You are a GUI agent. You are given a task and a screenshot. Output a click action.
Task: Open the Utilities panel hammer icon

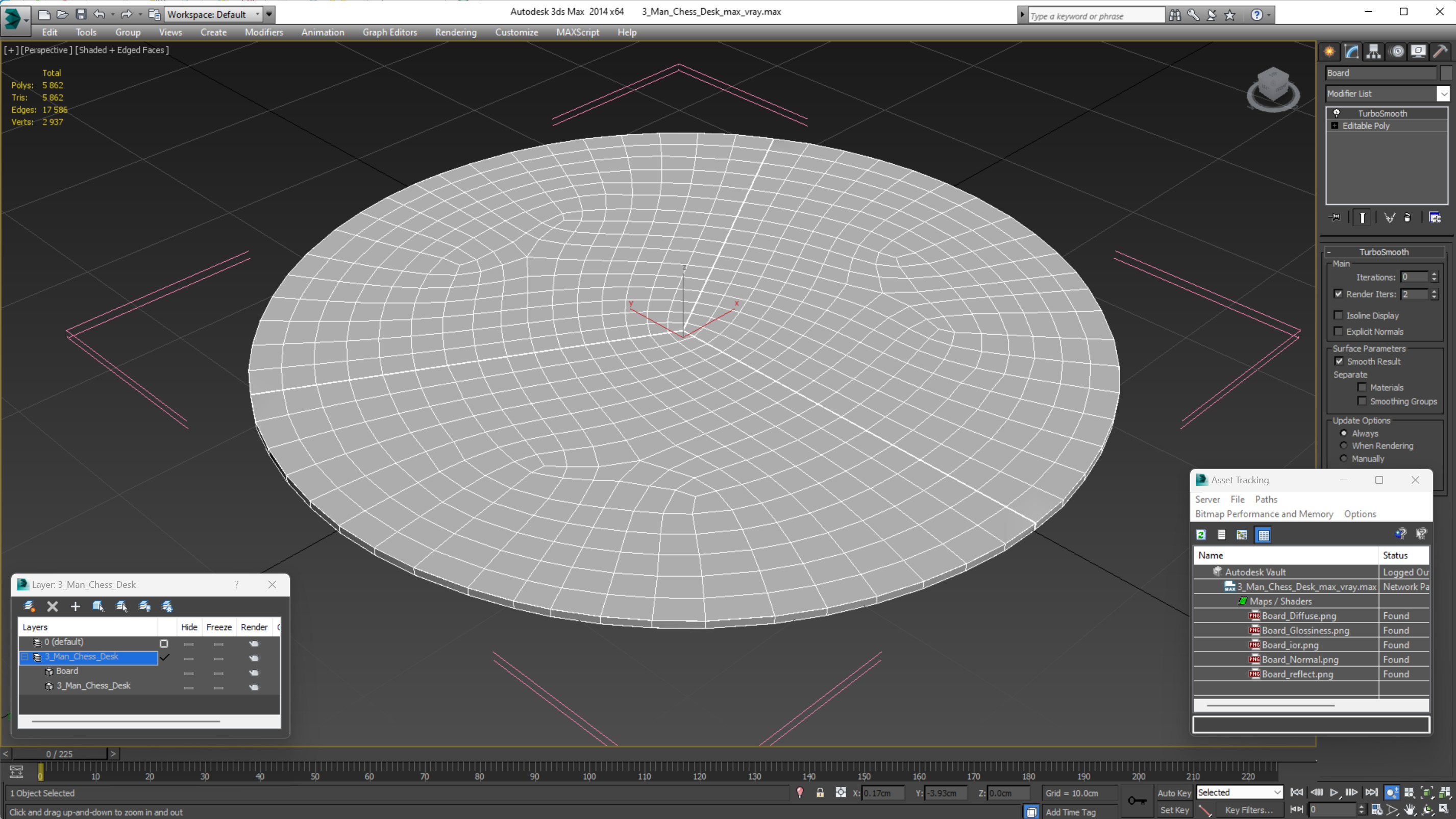pos(1441,52)
